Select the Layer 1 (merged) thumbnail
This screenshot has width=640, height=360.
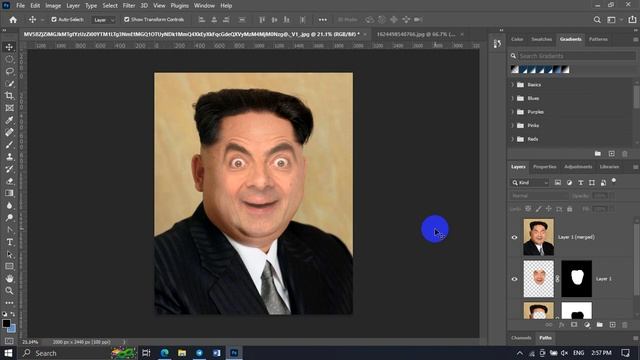click(x=538, y=237)
